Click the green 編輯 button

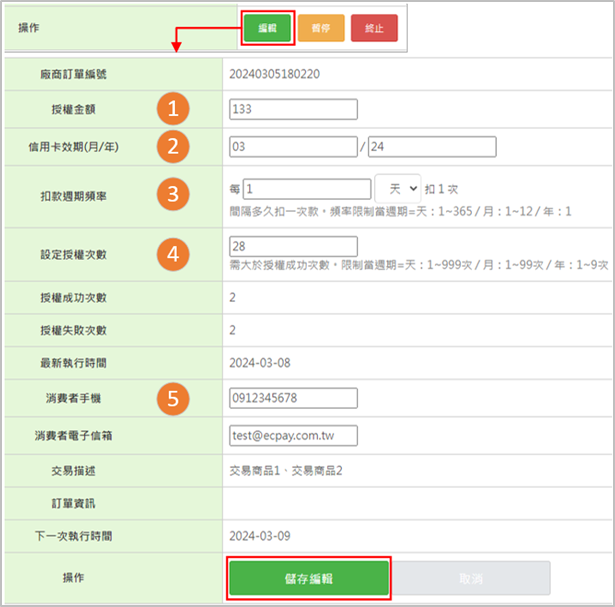[267, 28]
